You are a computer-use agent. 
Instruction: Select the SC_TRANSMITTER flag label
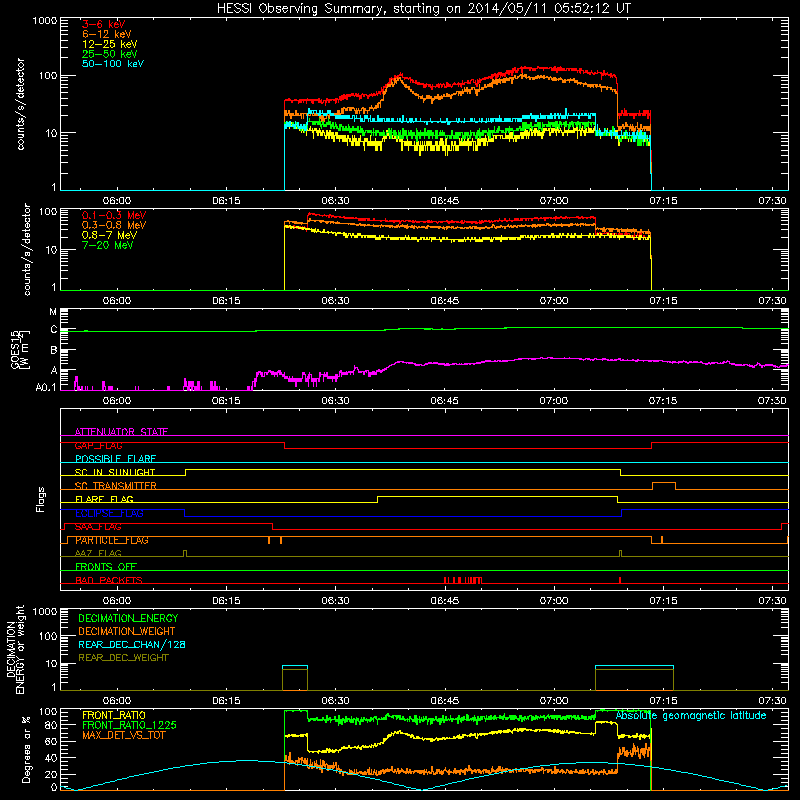pos(115,486)
